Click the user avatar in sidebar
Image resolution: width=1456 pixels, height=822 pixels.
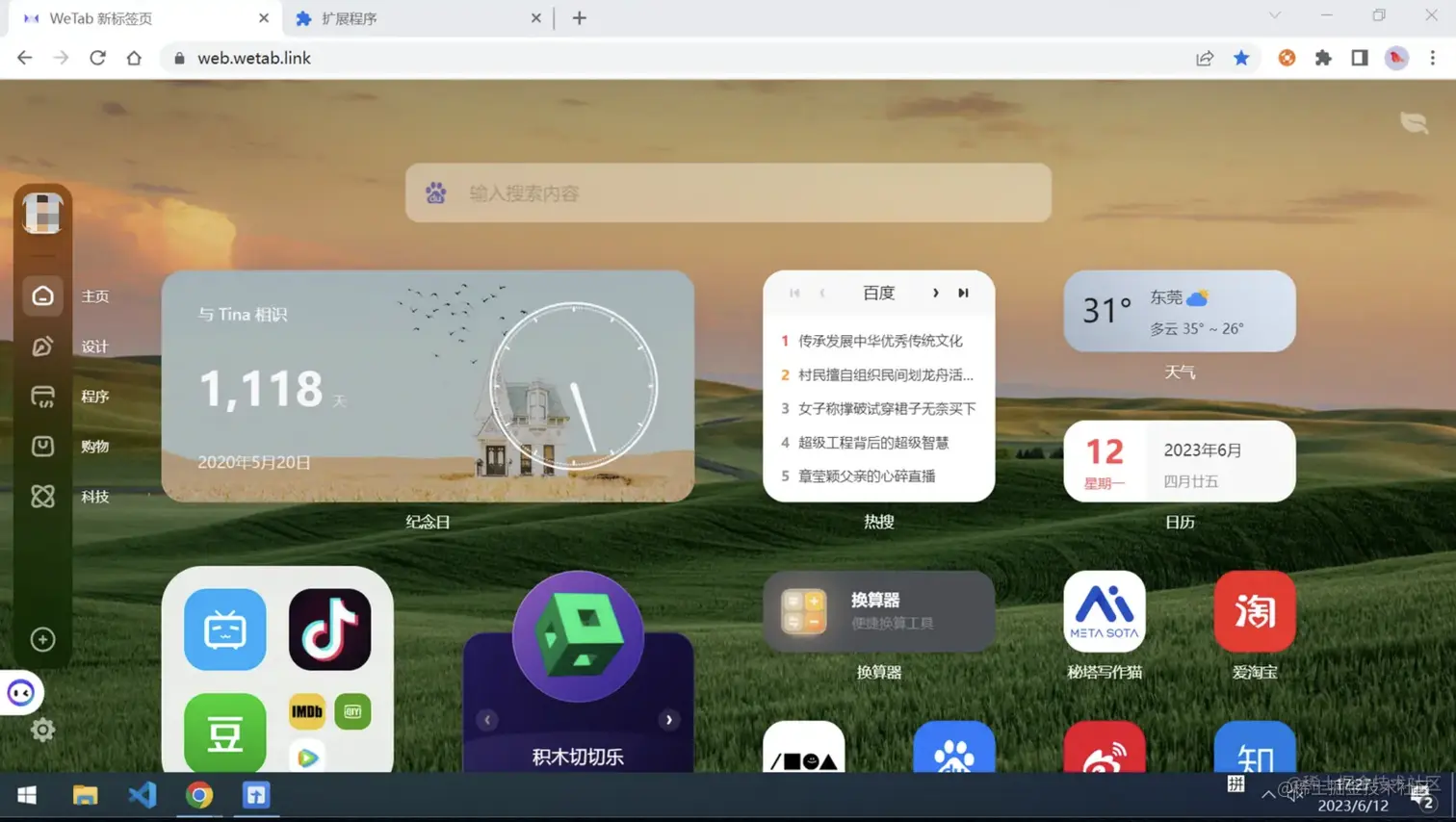click(x=42, y=213)
